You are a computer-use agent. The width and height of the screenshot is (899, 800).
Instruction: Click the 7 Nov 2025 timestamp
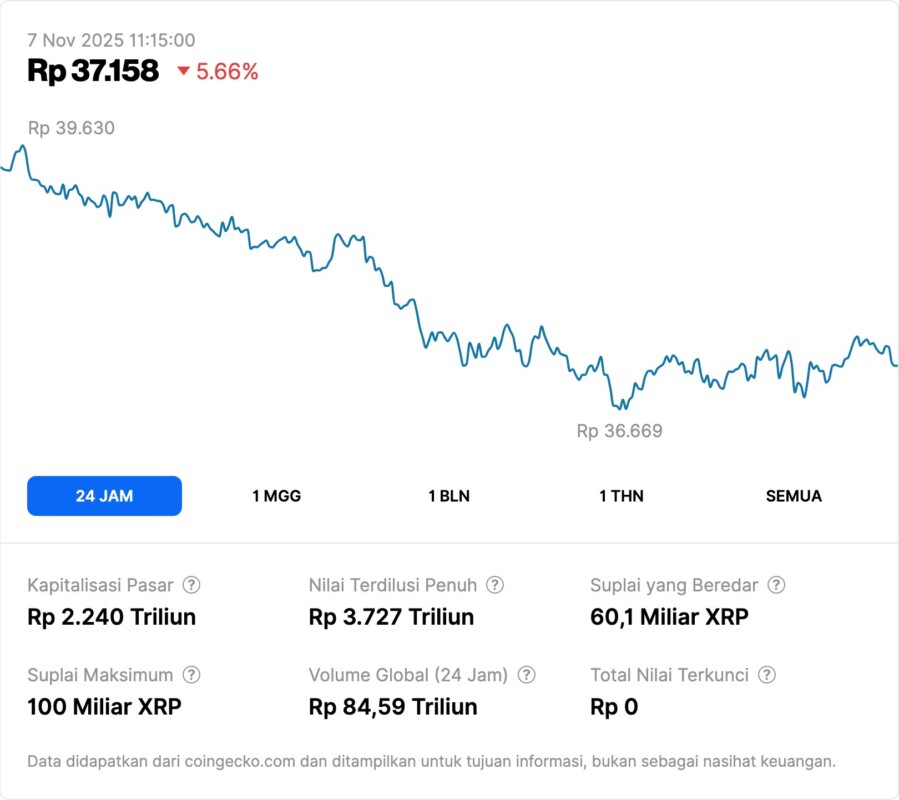coord(112,41)
